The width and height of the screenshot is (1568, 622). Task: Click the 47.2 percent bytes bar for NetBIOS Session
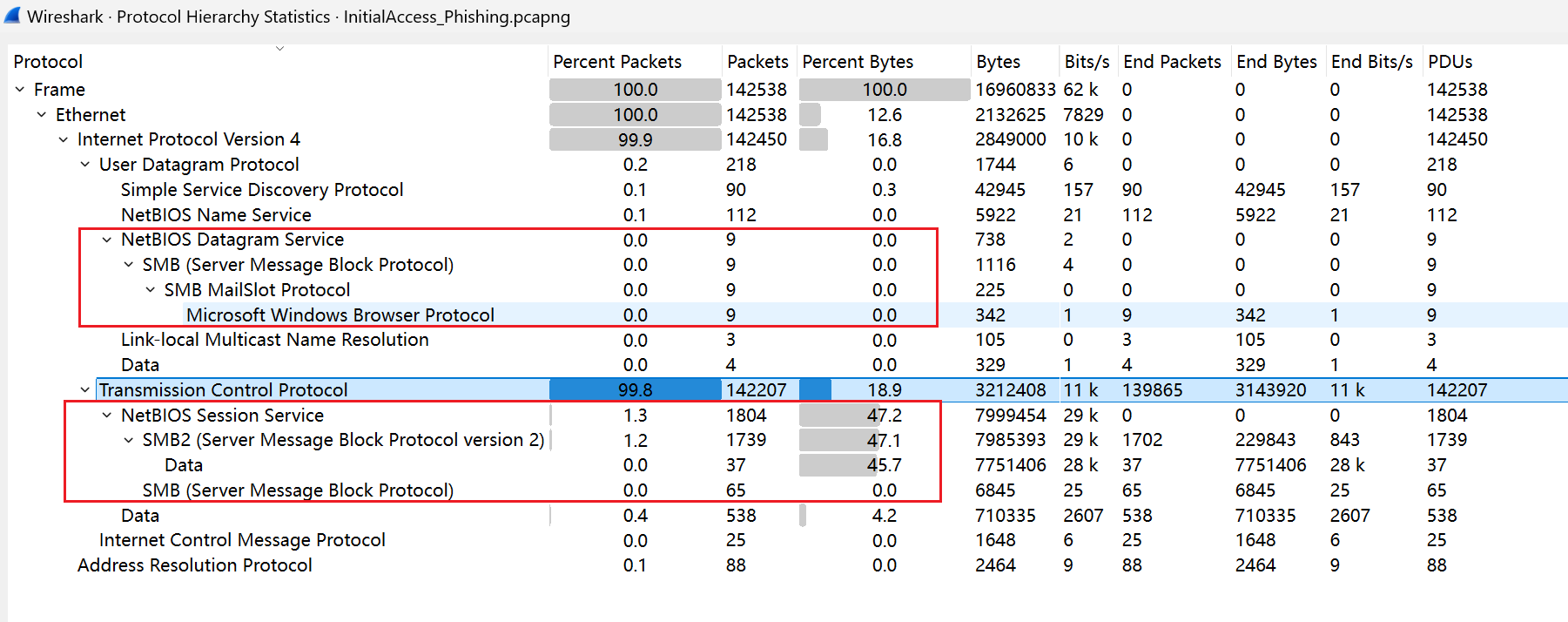coord(884,416)
